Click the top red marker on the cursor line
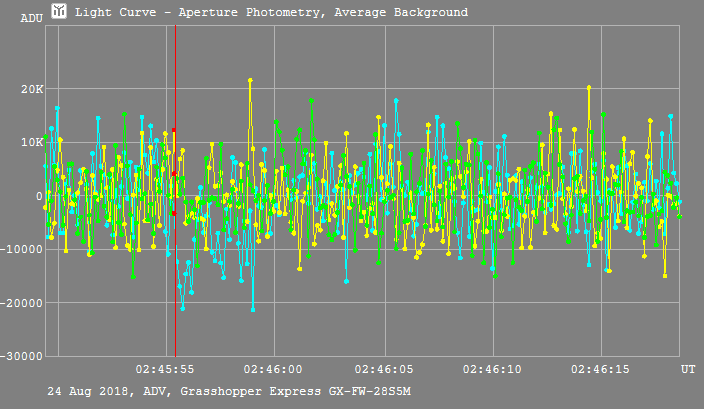The height and width of the screenshot is (409, 704). [174, 130]
